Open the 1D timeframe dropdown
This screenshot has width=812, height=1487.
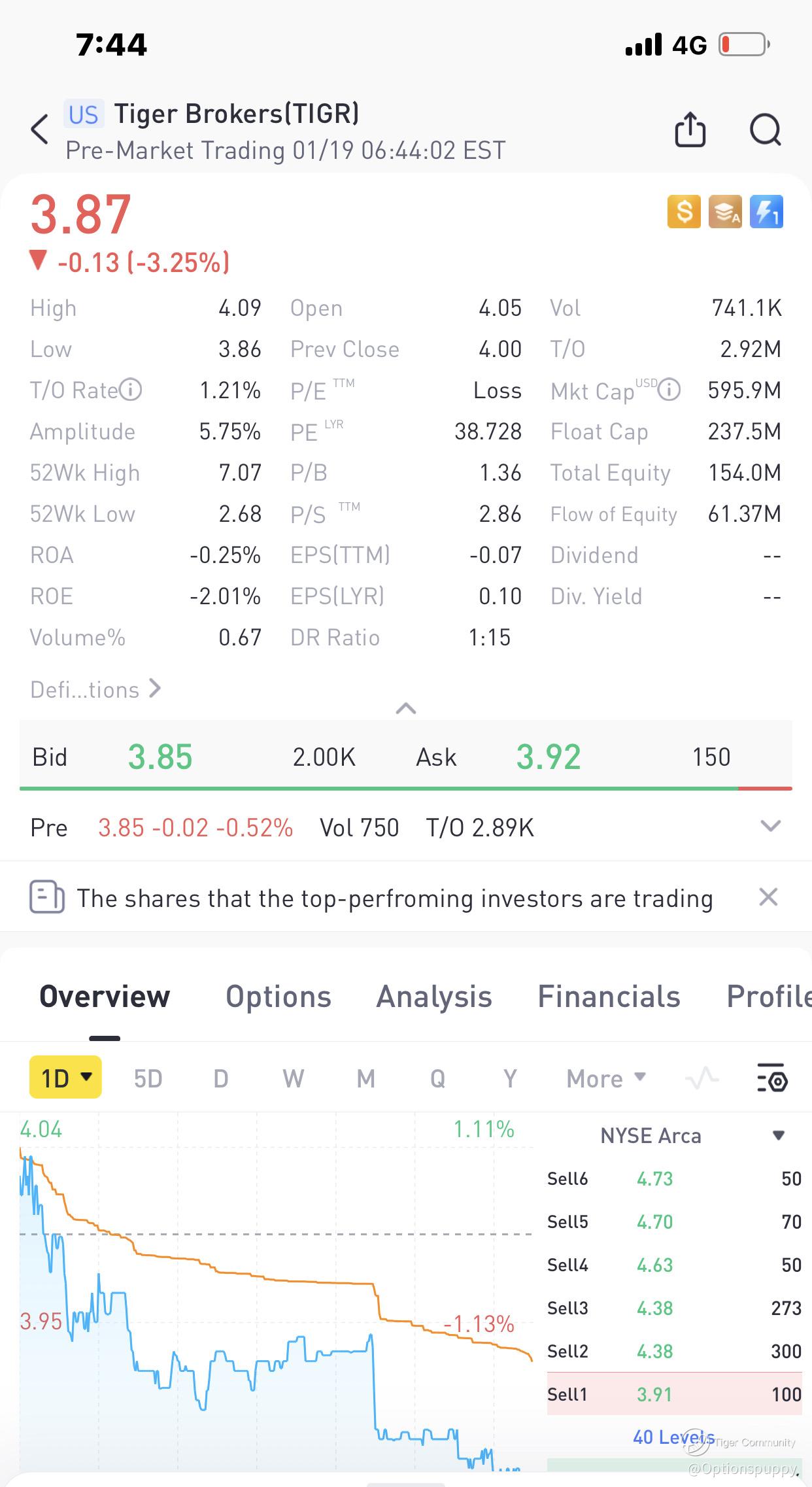[65, 1077]
